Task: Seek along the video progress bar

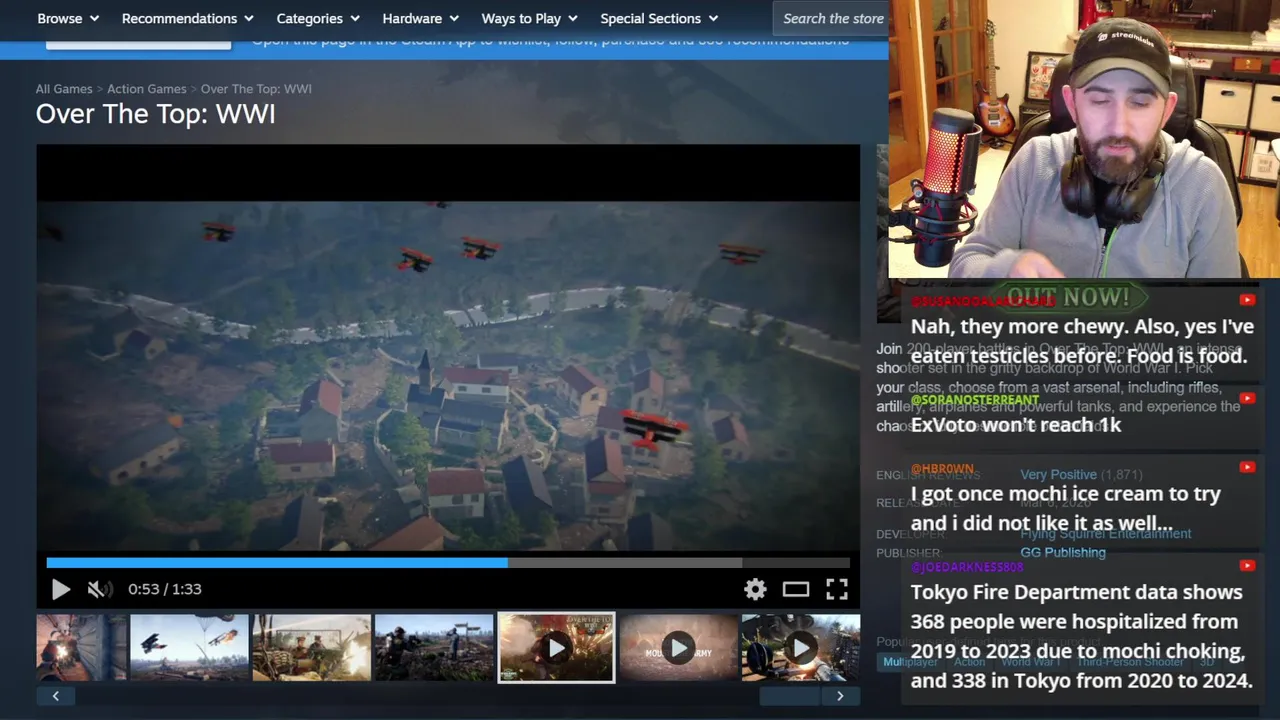Action: 448,563
